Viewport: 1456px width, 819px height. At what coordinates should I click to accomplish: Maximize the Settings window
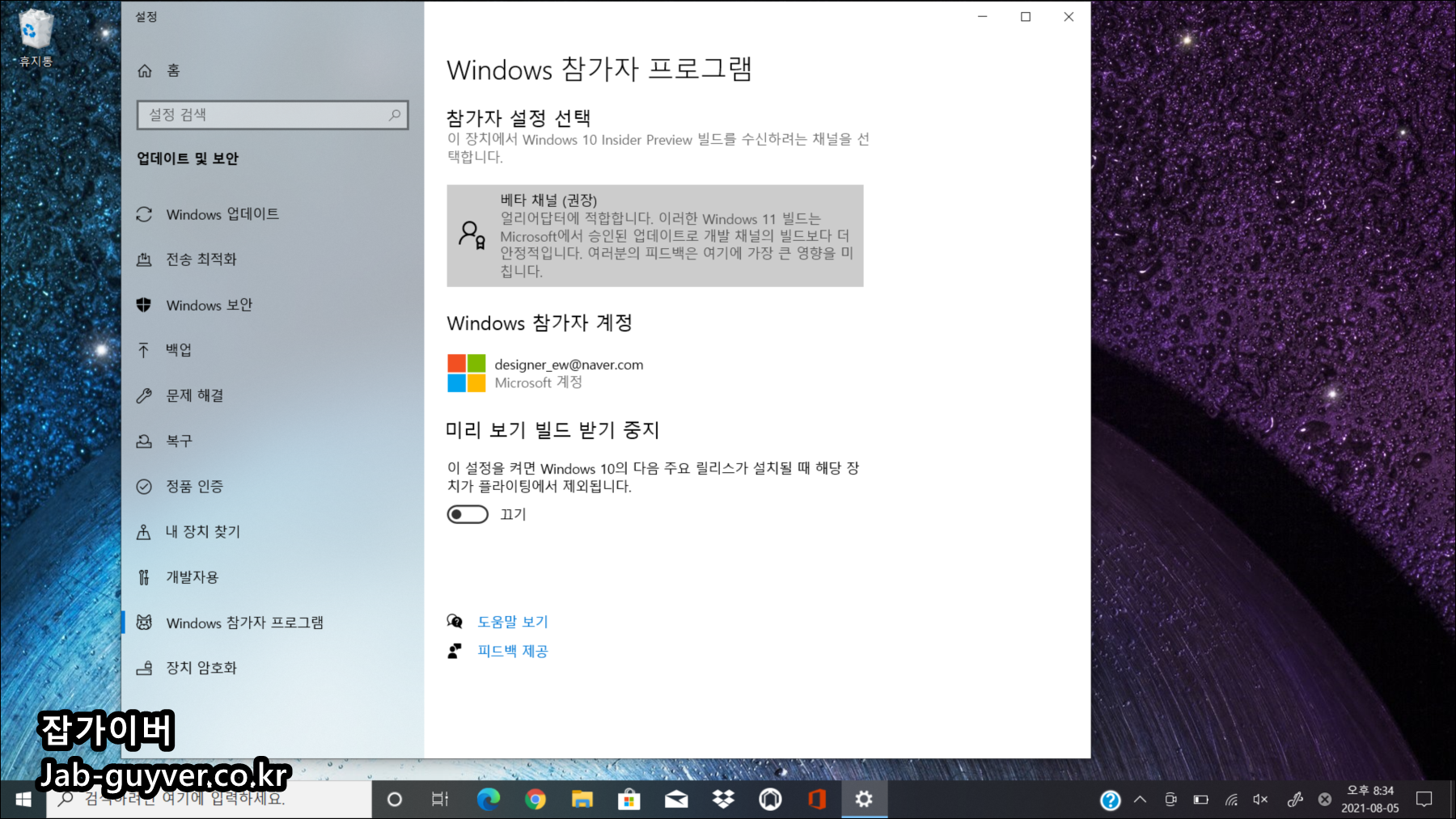point(1026,17)
